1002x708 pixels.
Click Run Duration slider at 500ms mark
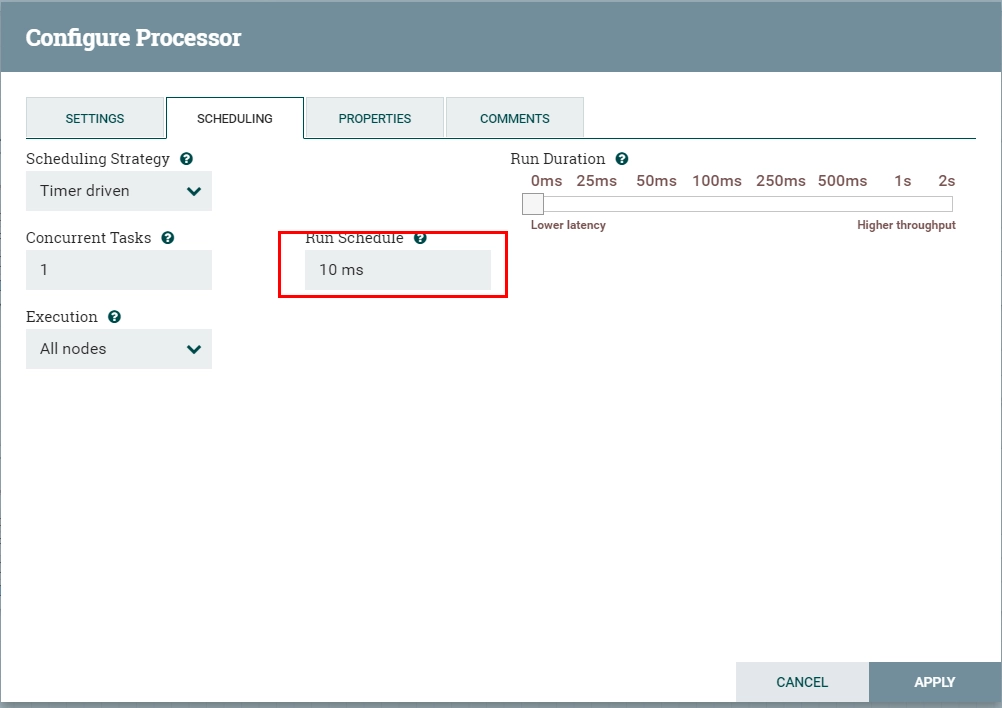click(842, 204)
